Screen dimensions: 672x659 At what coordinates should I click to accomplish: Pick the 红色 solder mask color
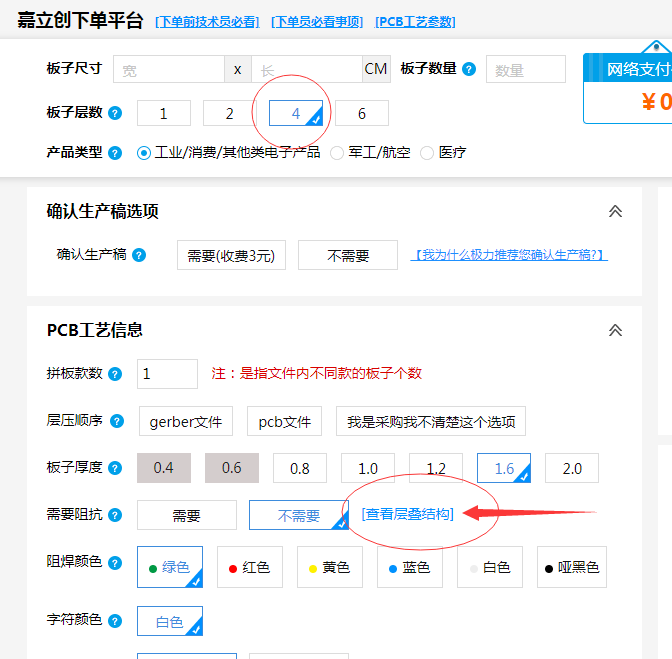pos(249,567)
